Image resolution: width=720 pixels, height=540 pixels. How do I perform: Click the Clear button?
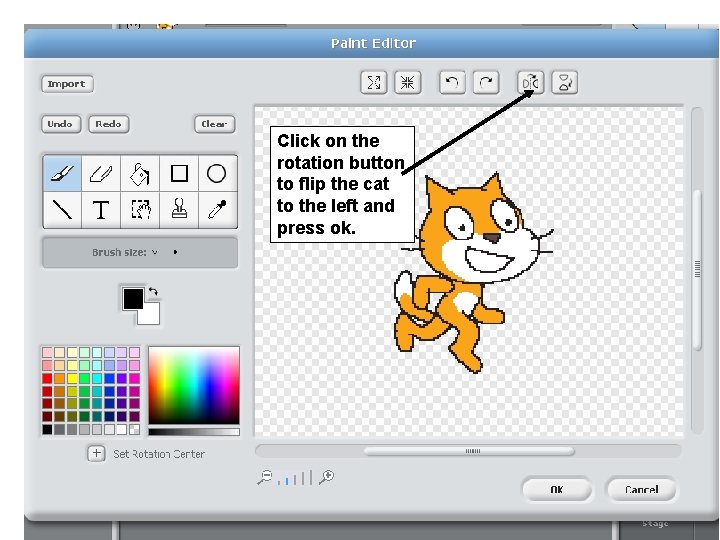click(215, 124)
